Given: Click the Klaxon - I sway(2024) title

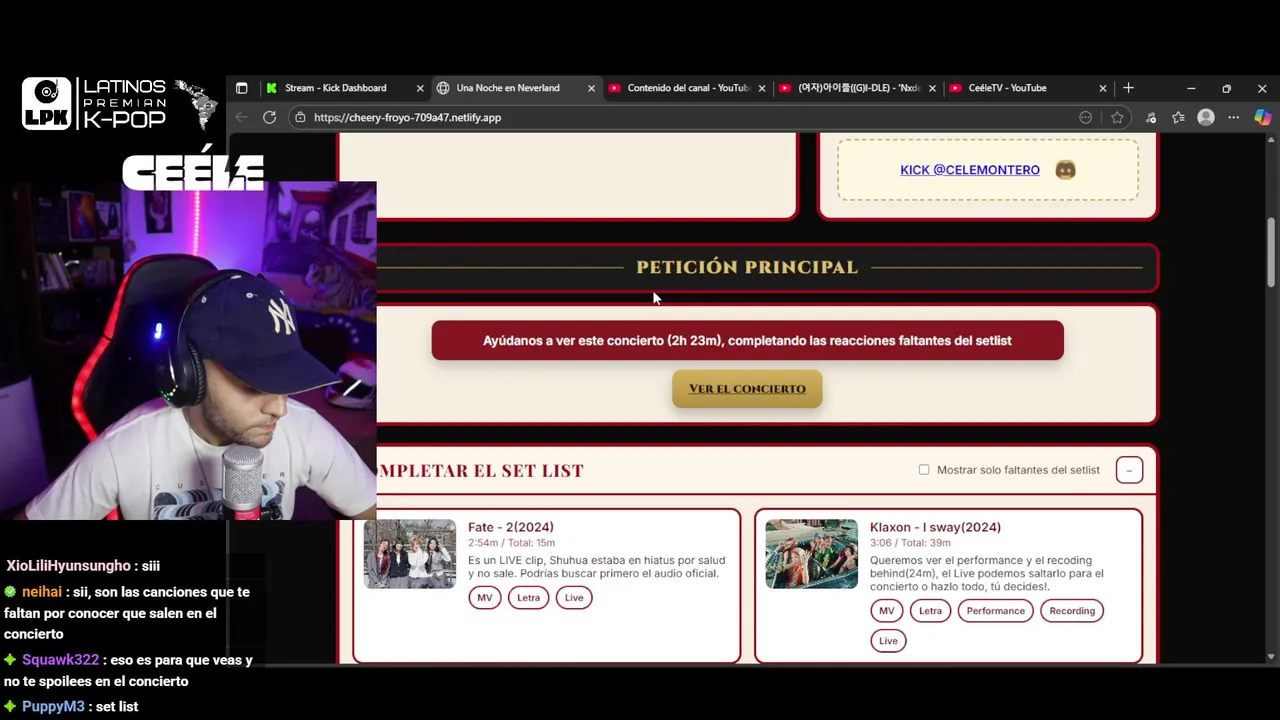Looking at the screenshot, I should click(x=935, y=527).
